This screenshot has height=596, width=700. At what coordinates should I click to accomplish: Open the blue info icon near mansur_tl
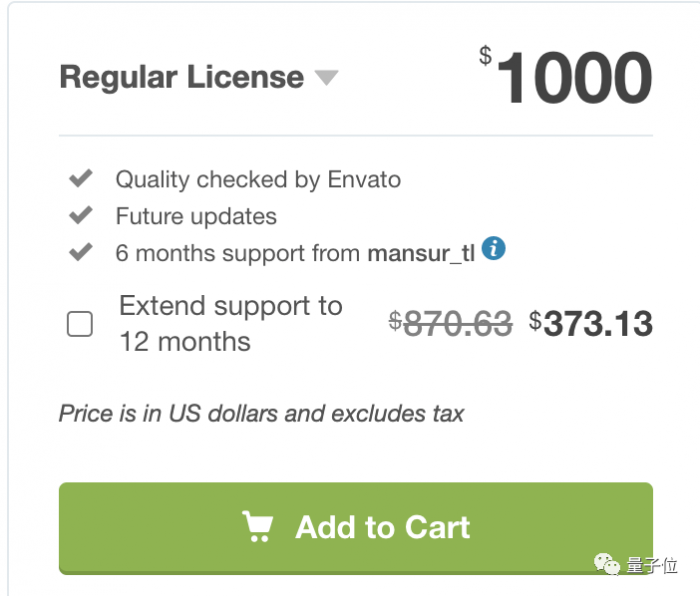click(x=493, y=249)
